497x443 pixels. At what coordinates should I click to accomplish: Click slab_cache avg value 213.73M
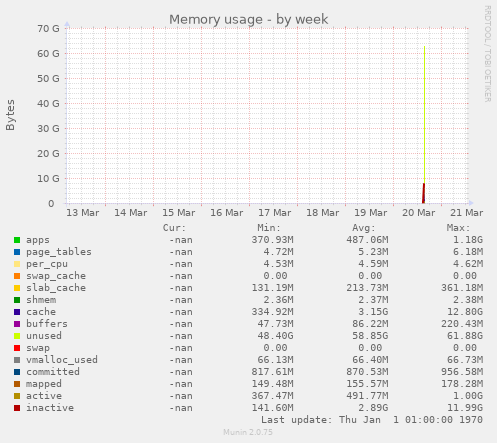367,288
